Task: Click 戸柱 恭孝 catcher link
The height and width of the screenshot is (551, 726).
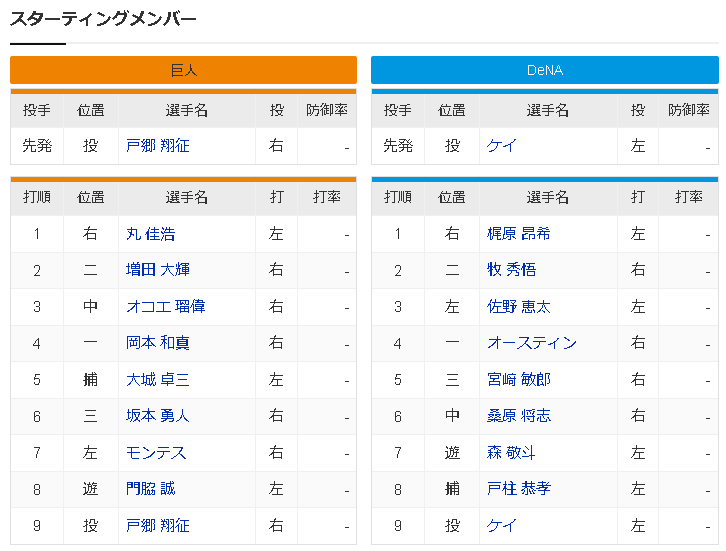Action: tap(518, 489)
